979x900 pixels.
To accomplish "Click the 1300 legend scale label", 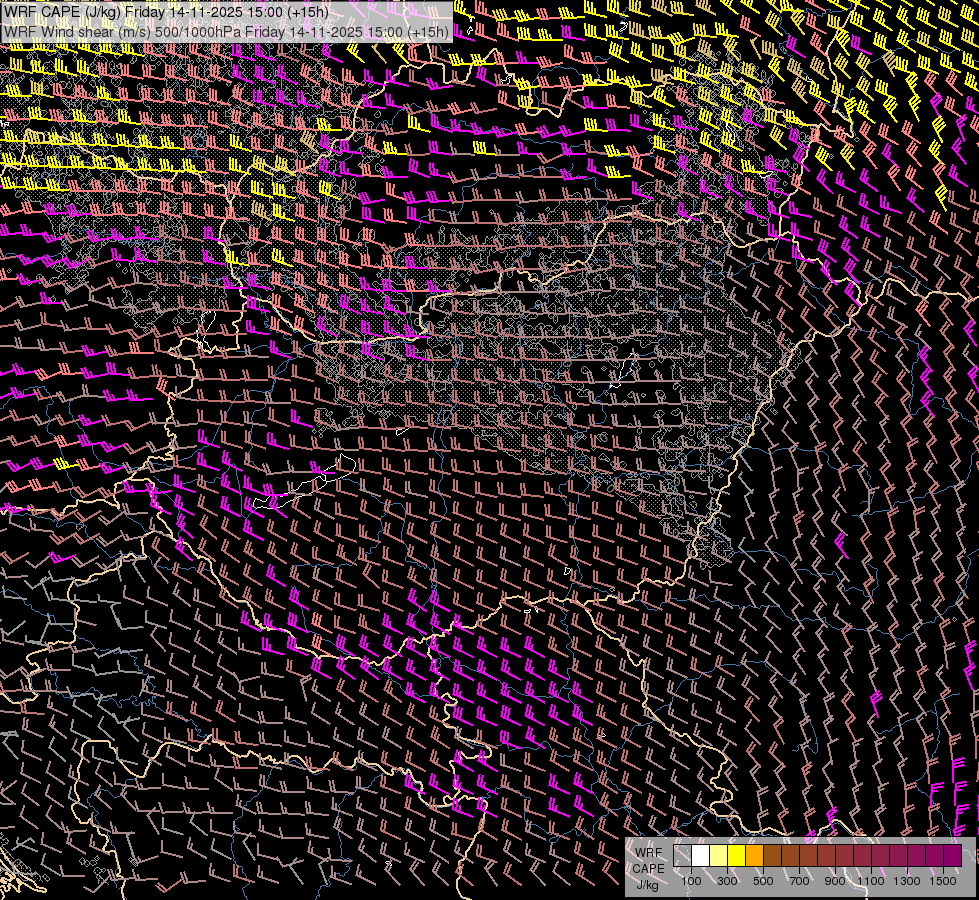I will point(907,881).
